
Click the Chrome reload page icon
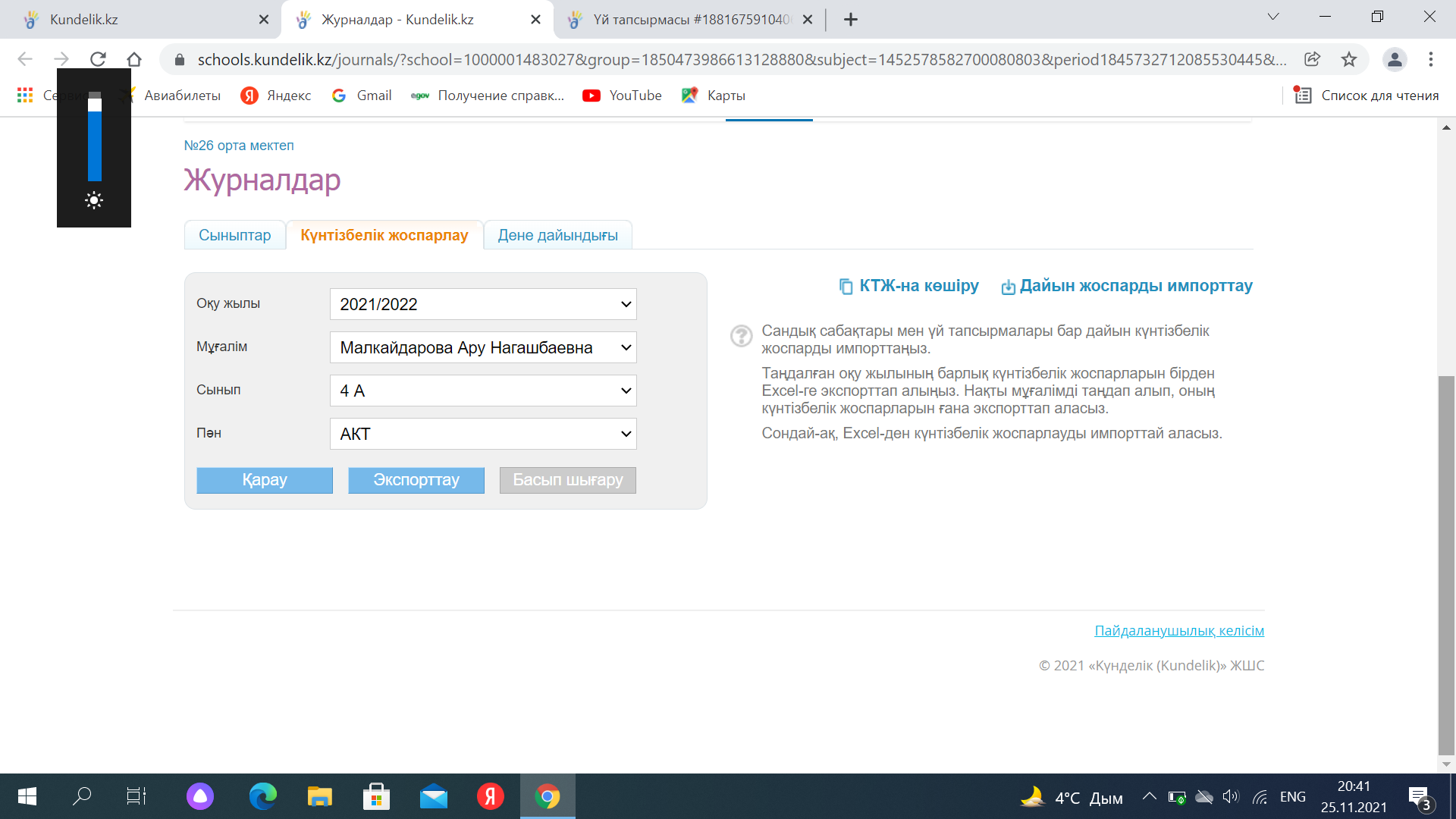tap(98, 59)
